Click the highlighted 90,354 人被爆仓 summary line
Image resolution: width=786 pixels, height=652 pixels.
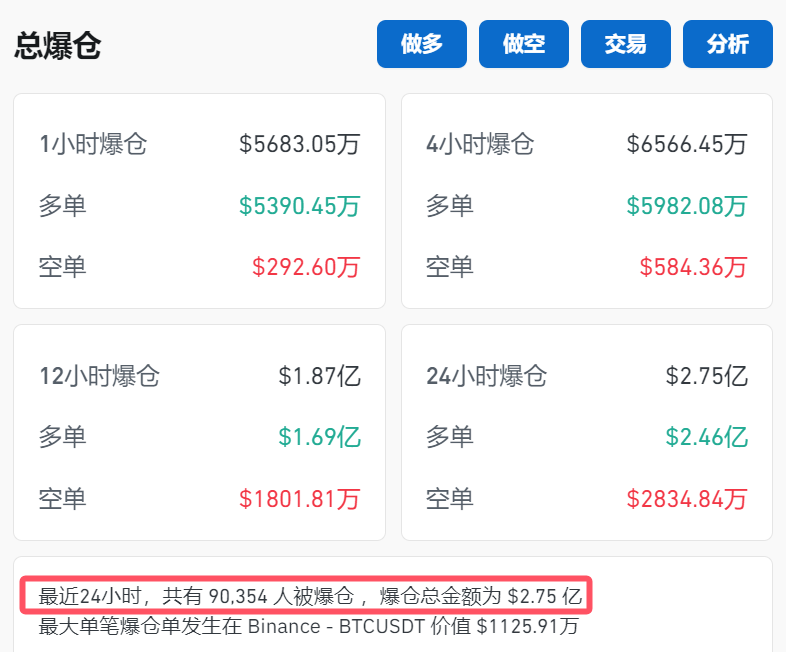point(309,597)
